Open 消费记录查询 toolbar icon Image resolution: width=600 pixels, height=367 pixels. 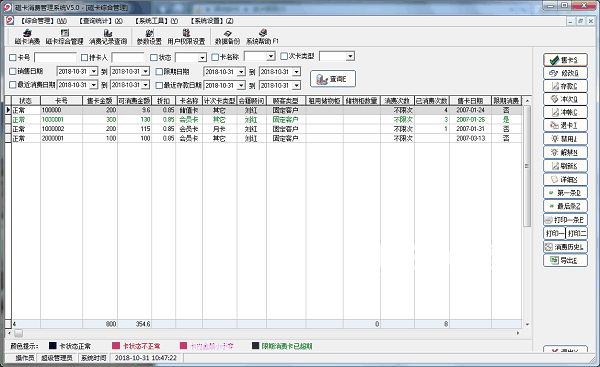[x=108, y=37]
